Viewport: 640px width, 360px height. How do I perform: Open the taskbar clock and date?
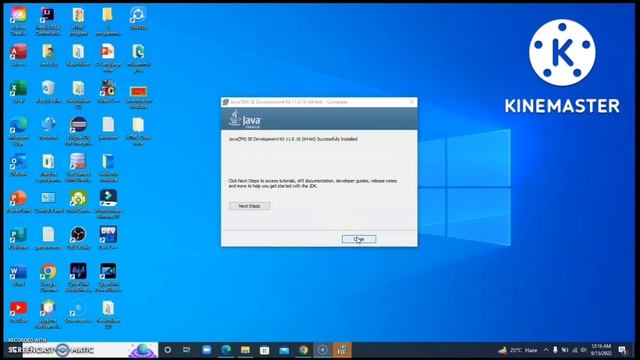point(601,350)
